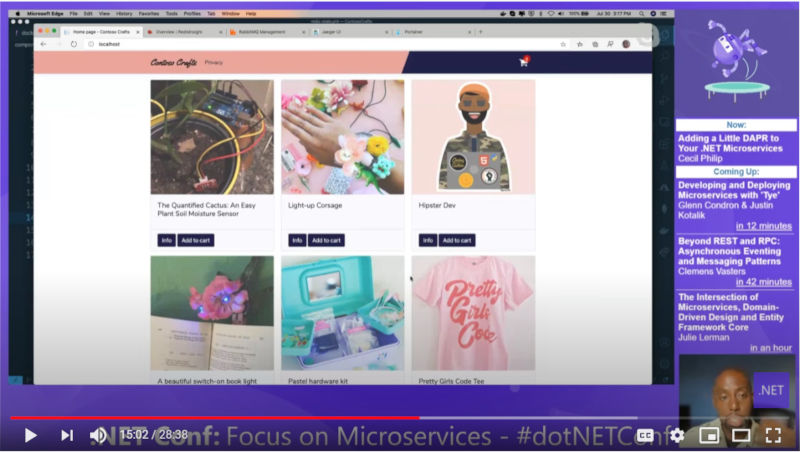Switch to the Portainer tab
This screenshot has height=452, width=800.
point(433,32)
